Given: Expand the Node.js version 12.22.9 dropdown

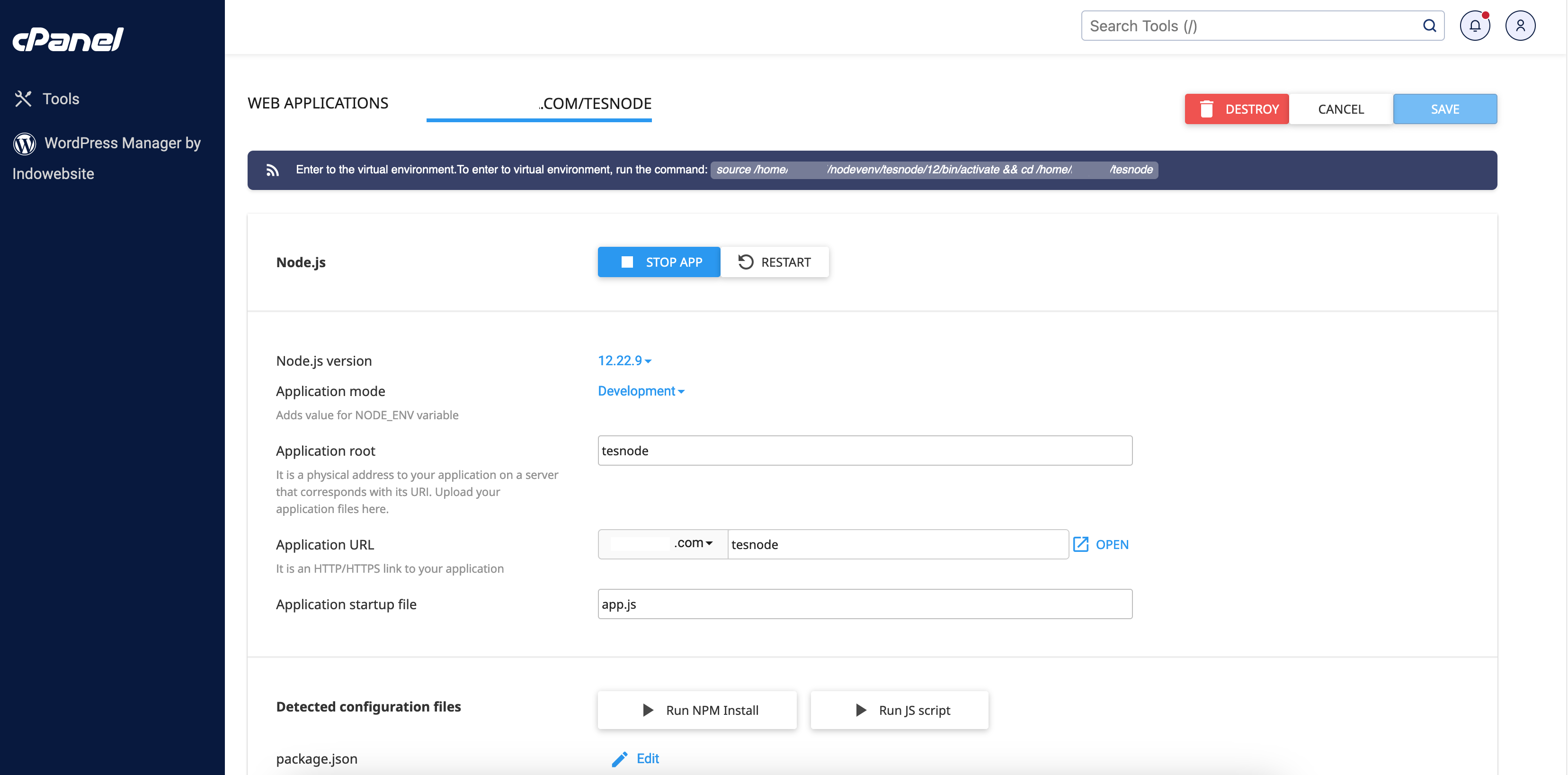Looking at the screenshot, I should coord(624,360).
